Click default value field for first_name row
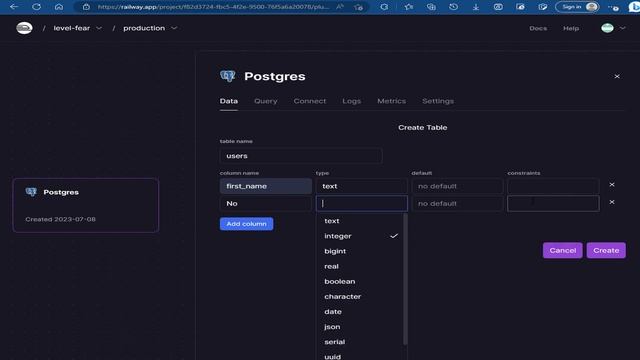The width and height of the screenshot is (640, 360). pyautogui.click(x=457, y=186)
